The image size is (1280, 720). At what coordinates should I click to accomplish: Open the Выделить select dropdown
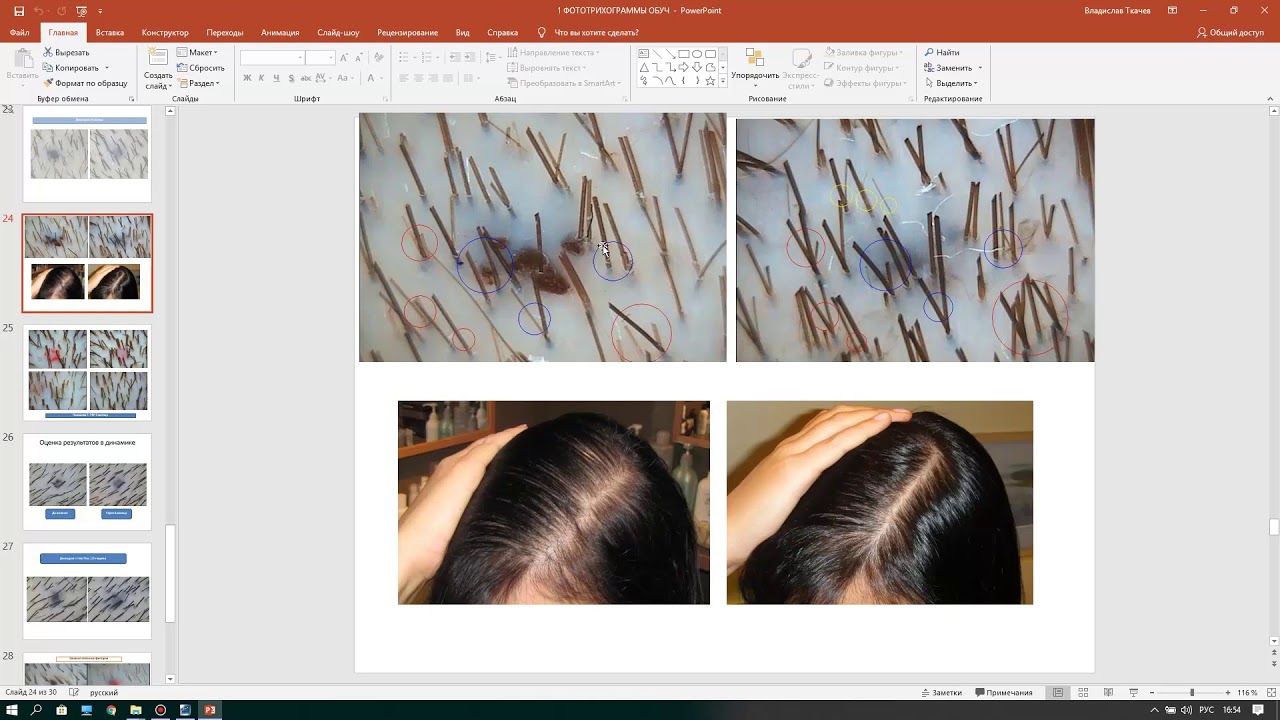tap(951, 83)
